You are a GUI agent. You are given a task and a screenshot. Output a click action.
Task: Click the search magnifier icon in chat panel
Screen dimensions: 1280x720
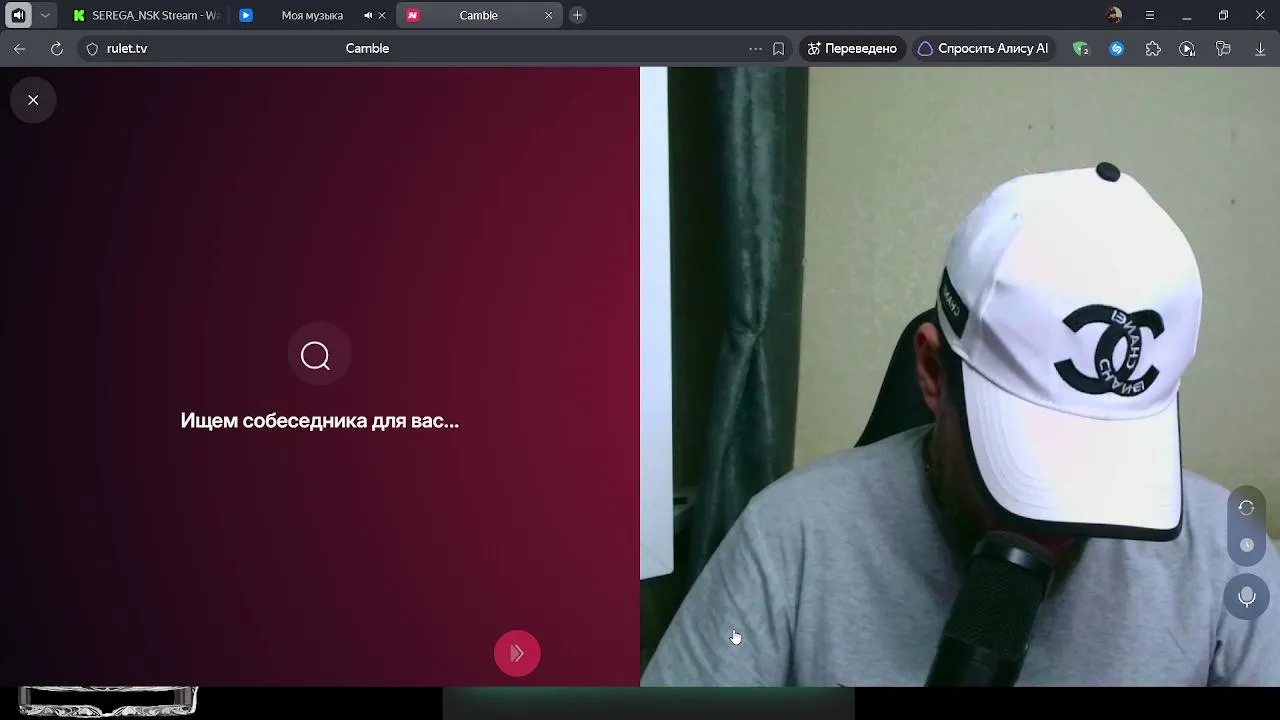coord(315,356)
